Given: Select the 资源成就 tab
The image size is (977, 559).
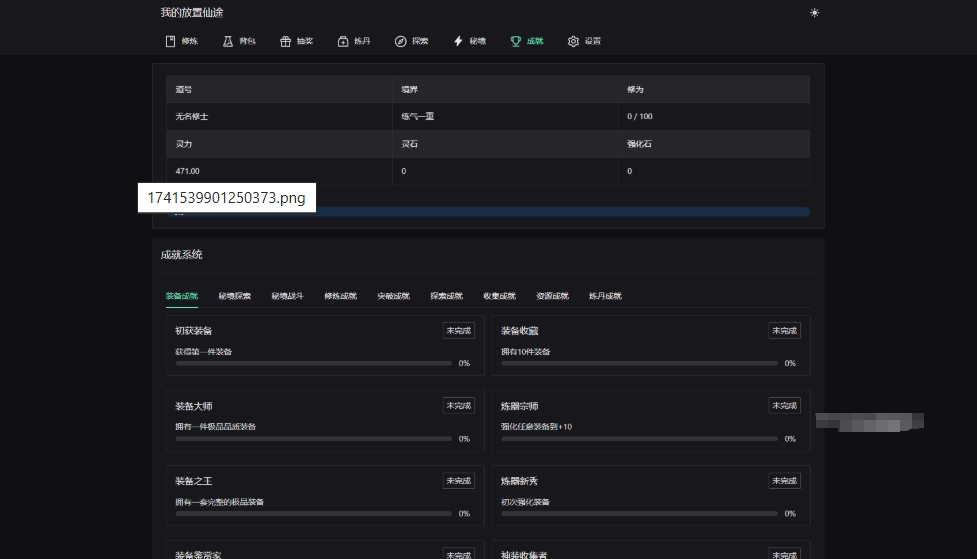Looking at the screenshot, I should pyautogui.click(x=552, y=296).
